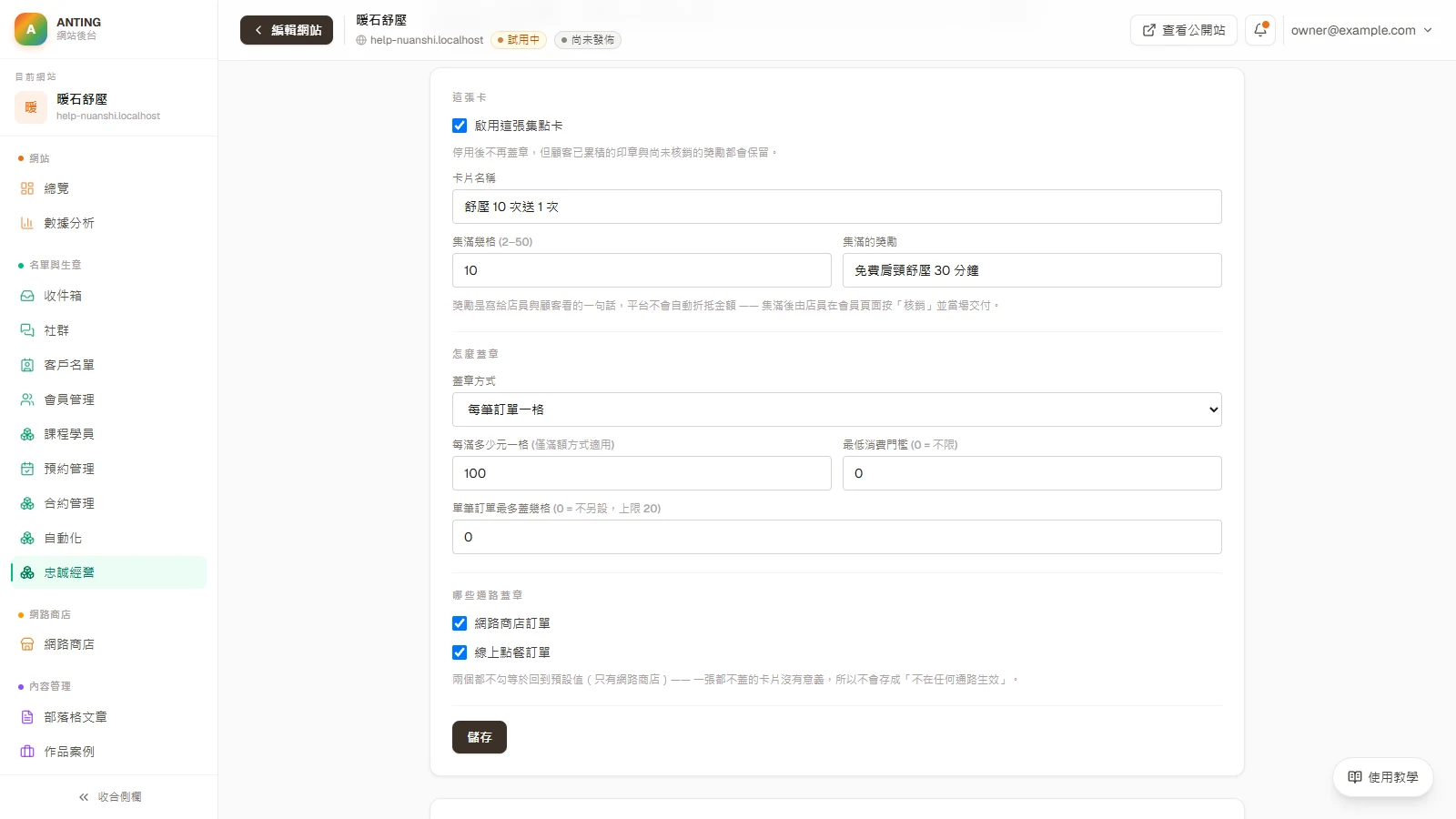The height and width of the screenshot is (819, 1456).
Task: Click the 單筆訂單最多蓋幾格 field
Action: [836, 537]
